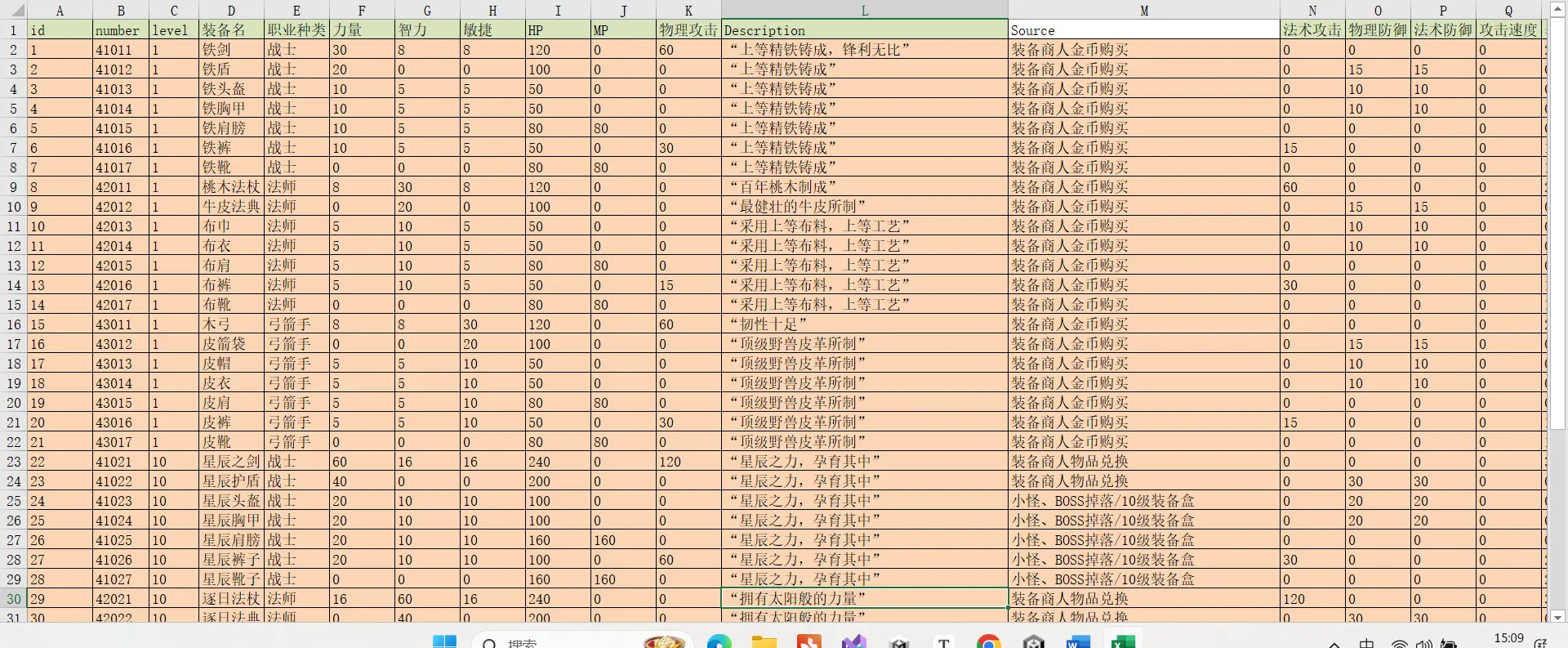Show hidden system tray icons

[x=1334, y=644]
